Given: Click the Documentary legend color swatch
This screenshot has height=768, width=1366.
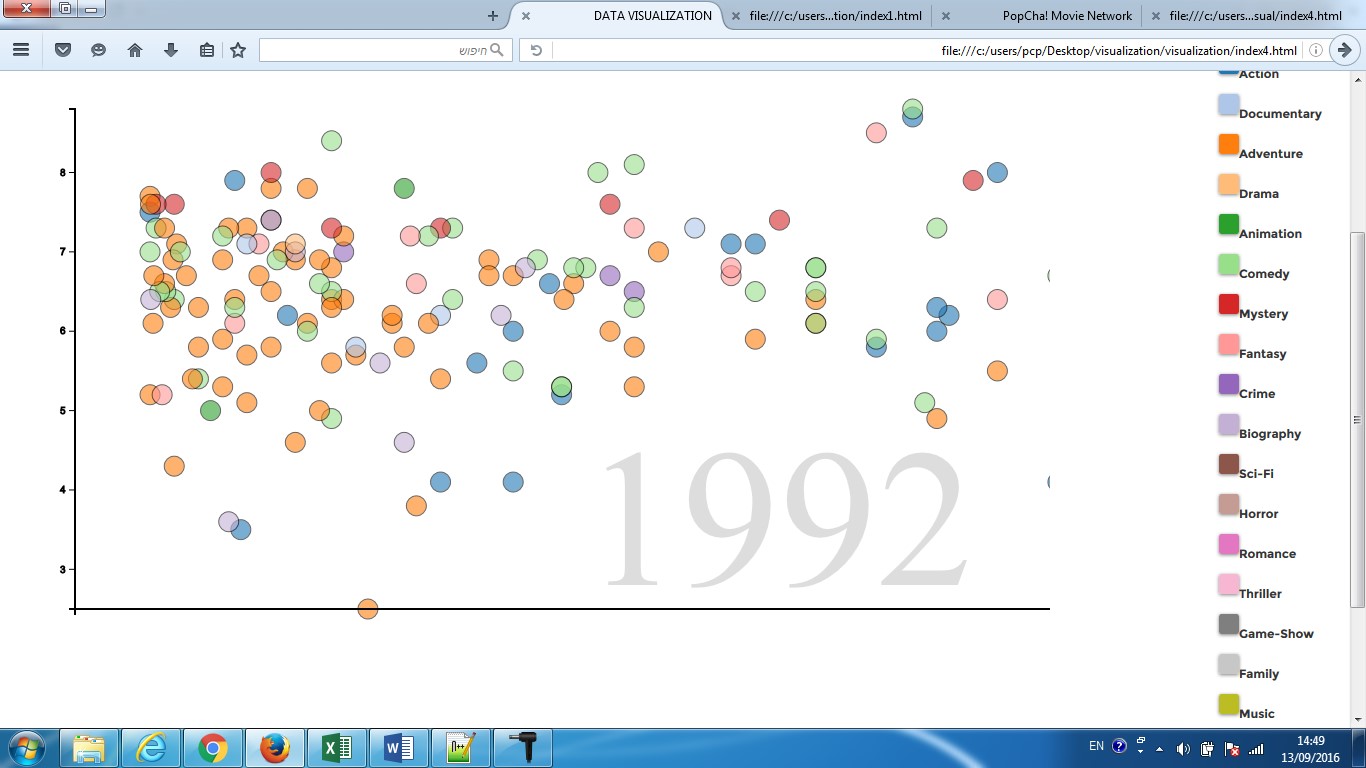Looking at the screenshot, I should coord(1229,105).
